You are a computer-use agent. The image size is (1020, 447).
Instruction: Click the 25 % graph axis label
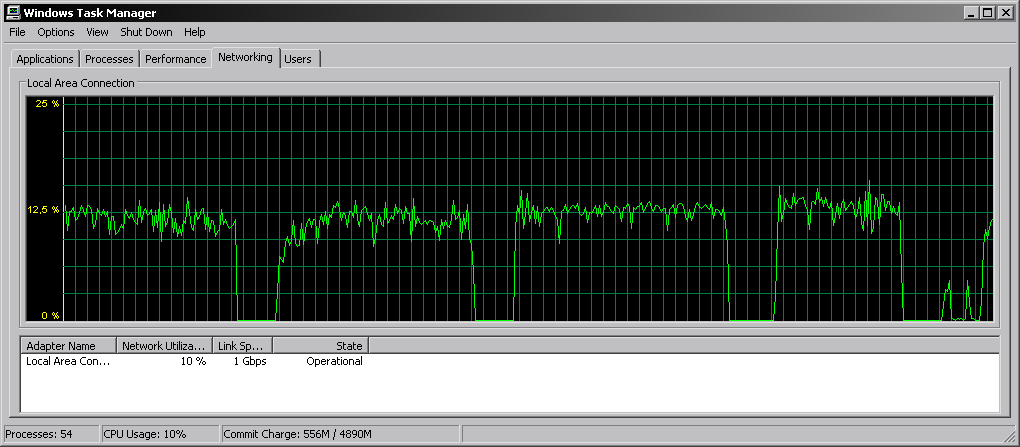(x=47, y=103)
